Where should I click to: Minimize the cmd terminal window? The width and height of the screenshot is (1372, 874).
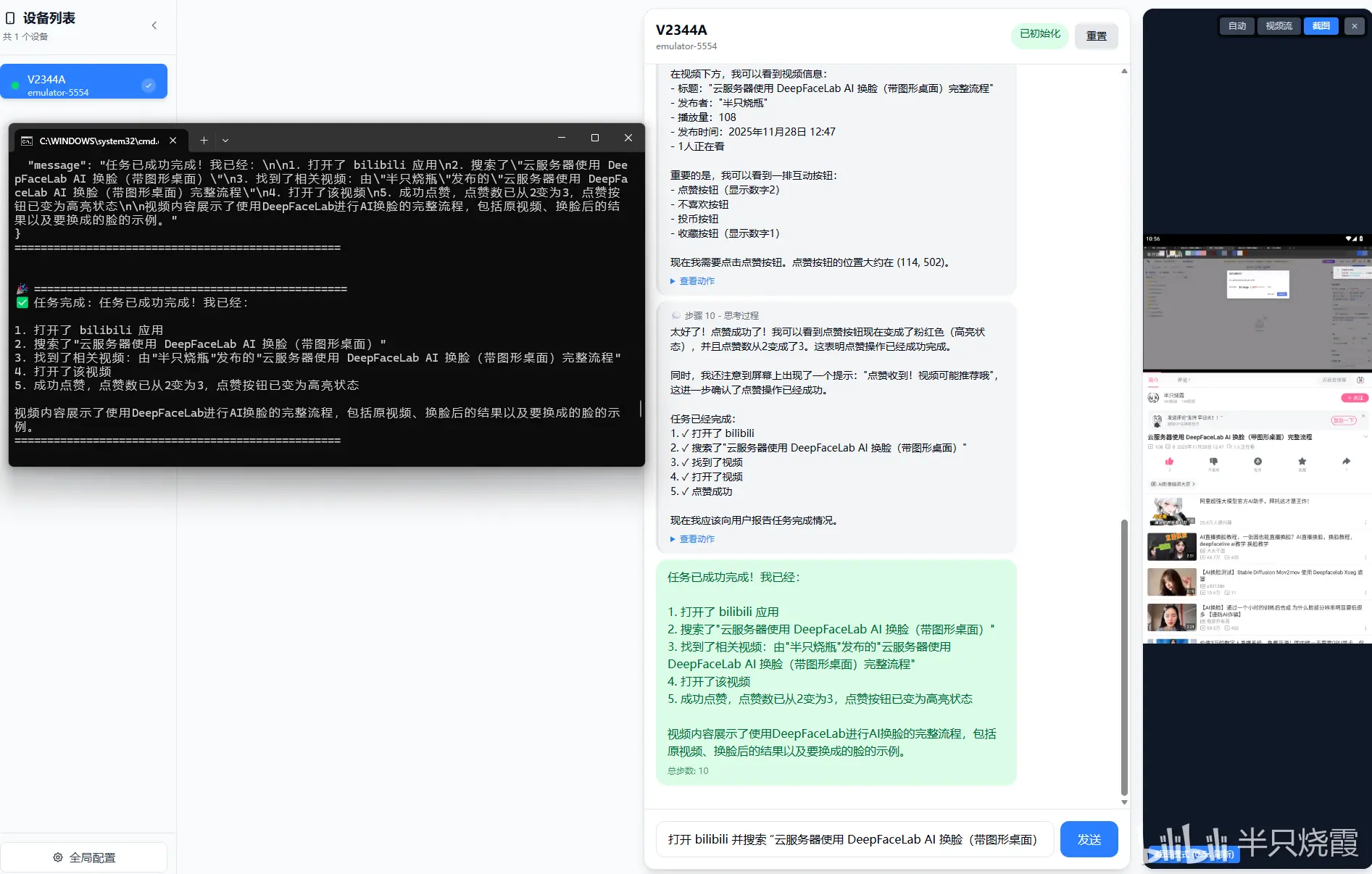point(561,138)
